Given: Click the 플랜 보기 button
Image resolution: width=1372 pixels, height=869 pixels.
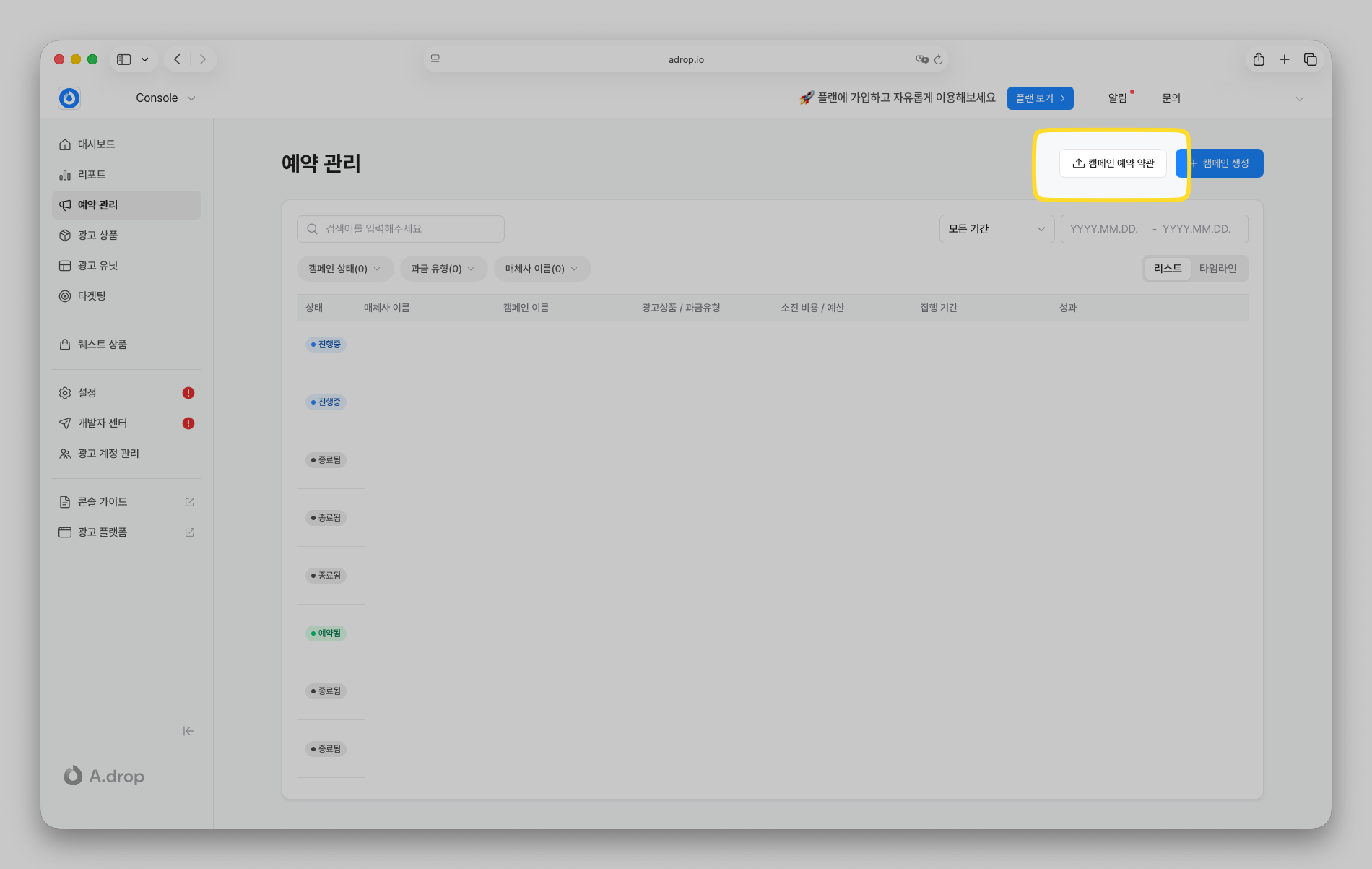Looking at the screenshot, I should [1040, 98].
